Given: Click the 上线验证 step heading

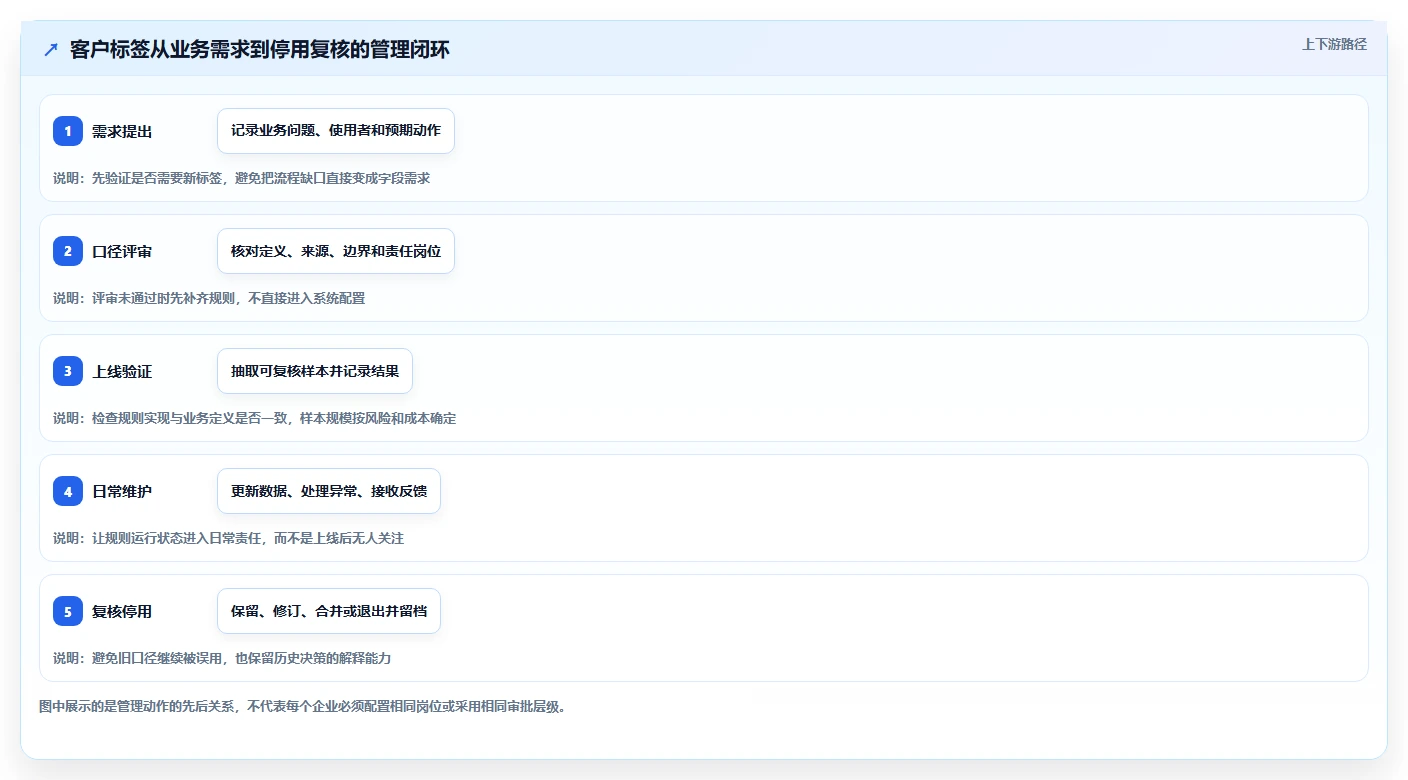Looking at the screenshot, I should point(122,371).
